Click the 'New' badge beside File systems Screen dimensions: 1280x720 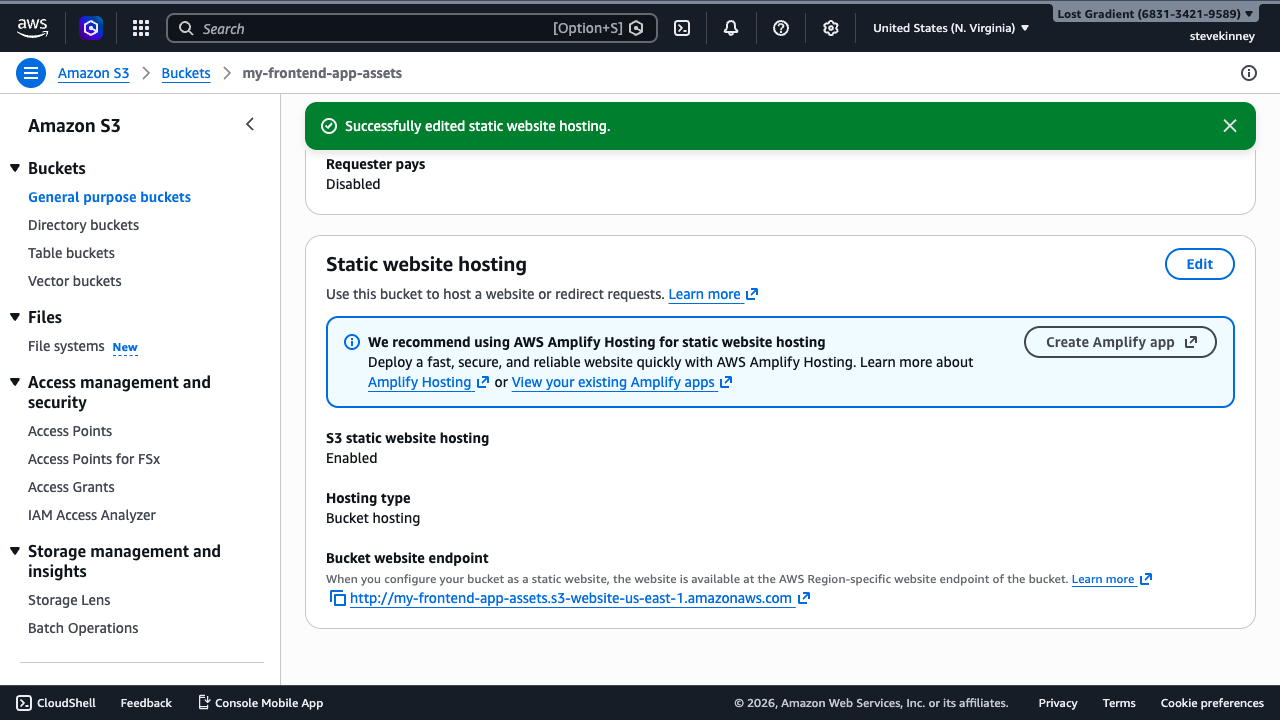[x=125, y=347]
